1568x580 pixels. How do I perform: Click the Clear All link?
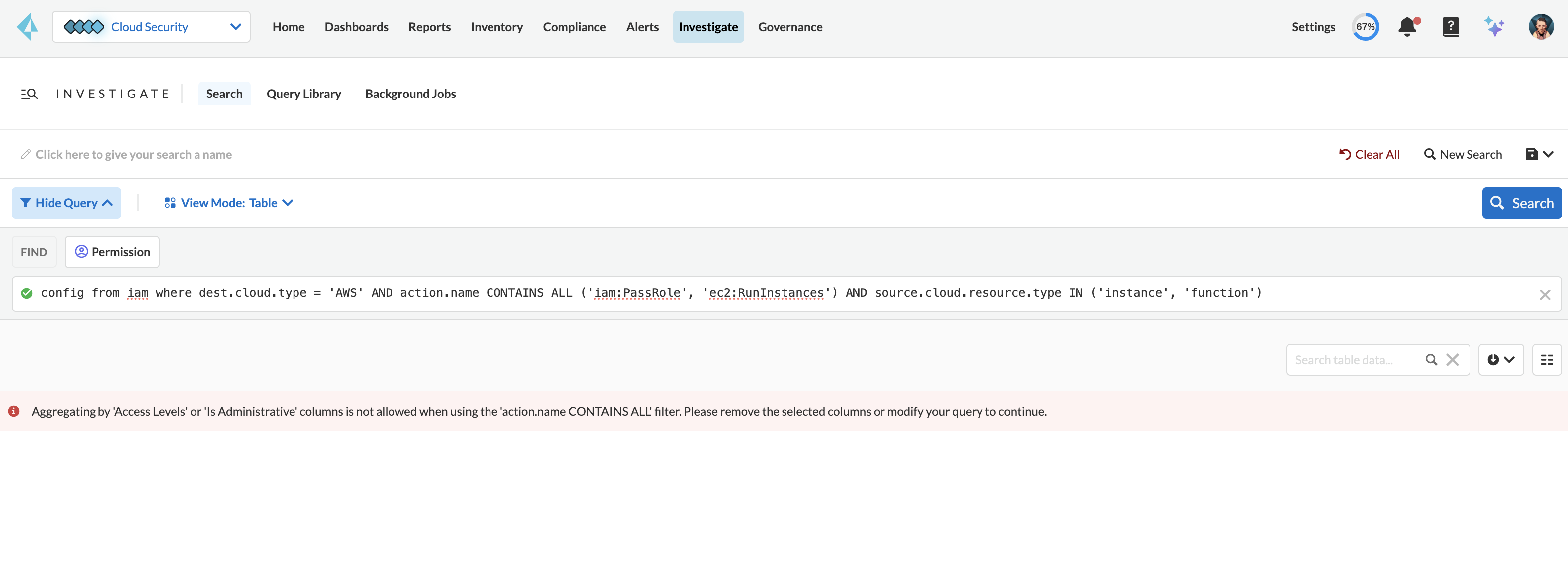(1370, 155)
